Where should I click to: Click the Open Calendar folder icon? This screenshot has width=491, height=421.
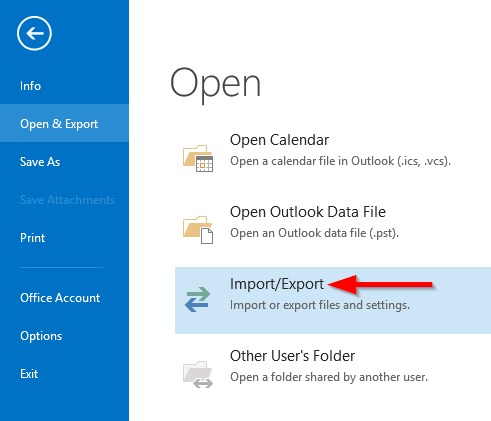point(198,158)
